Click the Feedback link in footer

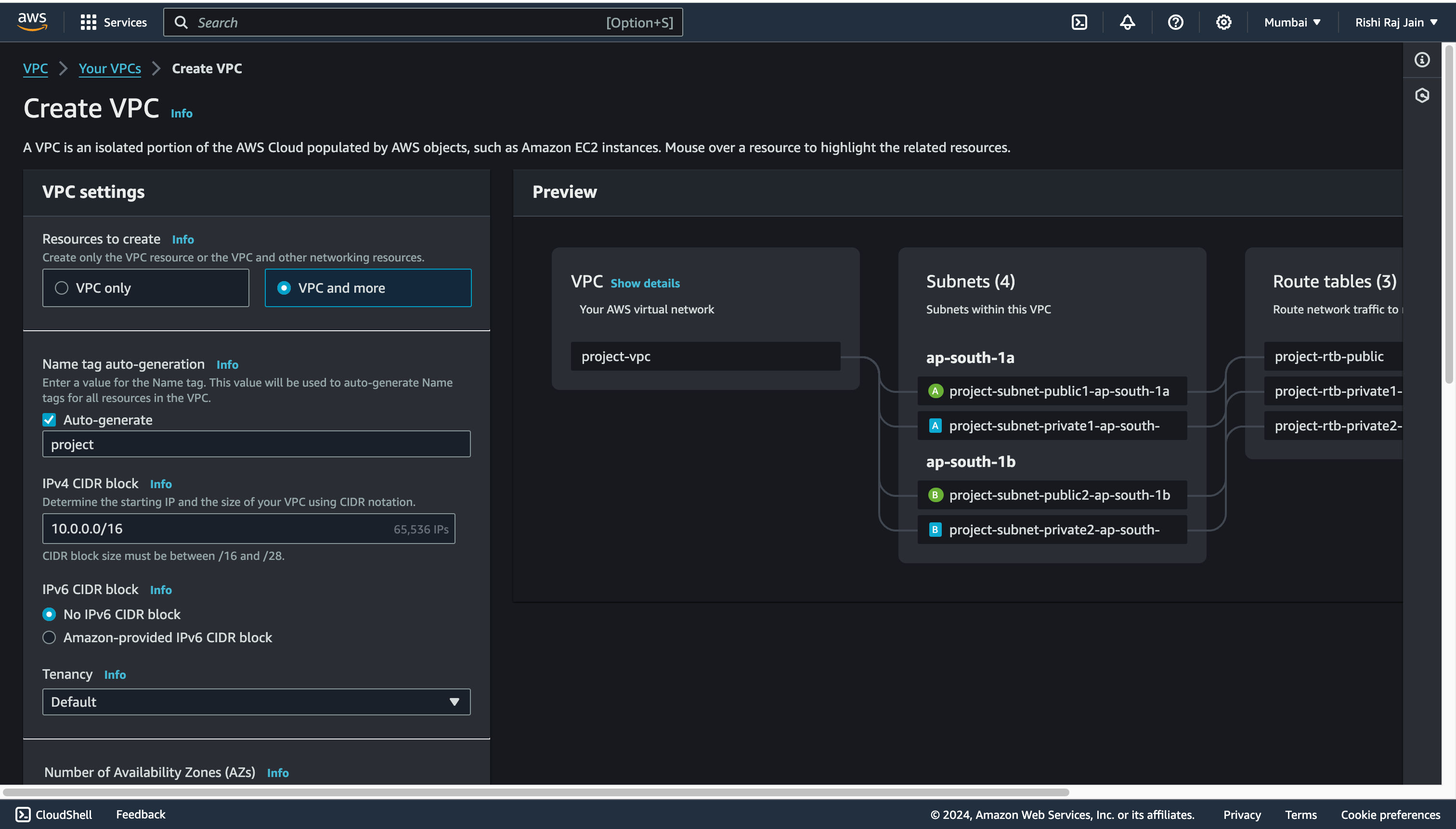coord(141,814)
